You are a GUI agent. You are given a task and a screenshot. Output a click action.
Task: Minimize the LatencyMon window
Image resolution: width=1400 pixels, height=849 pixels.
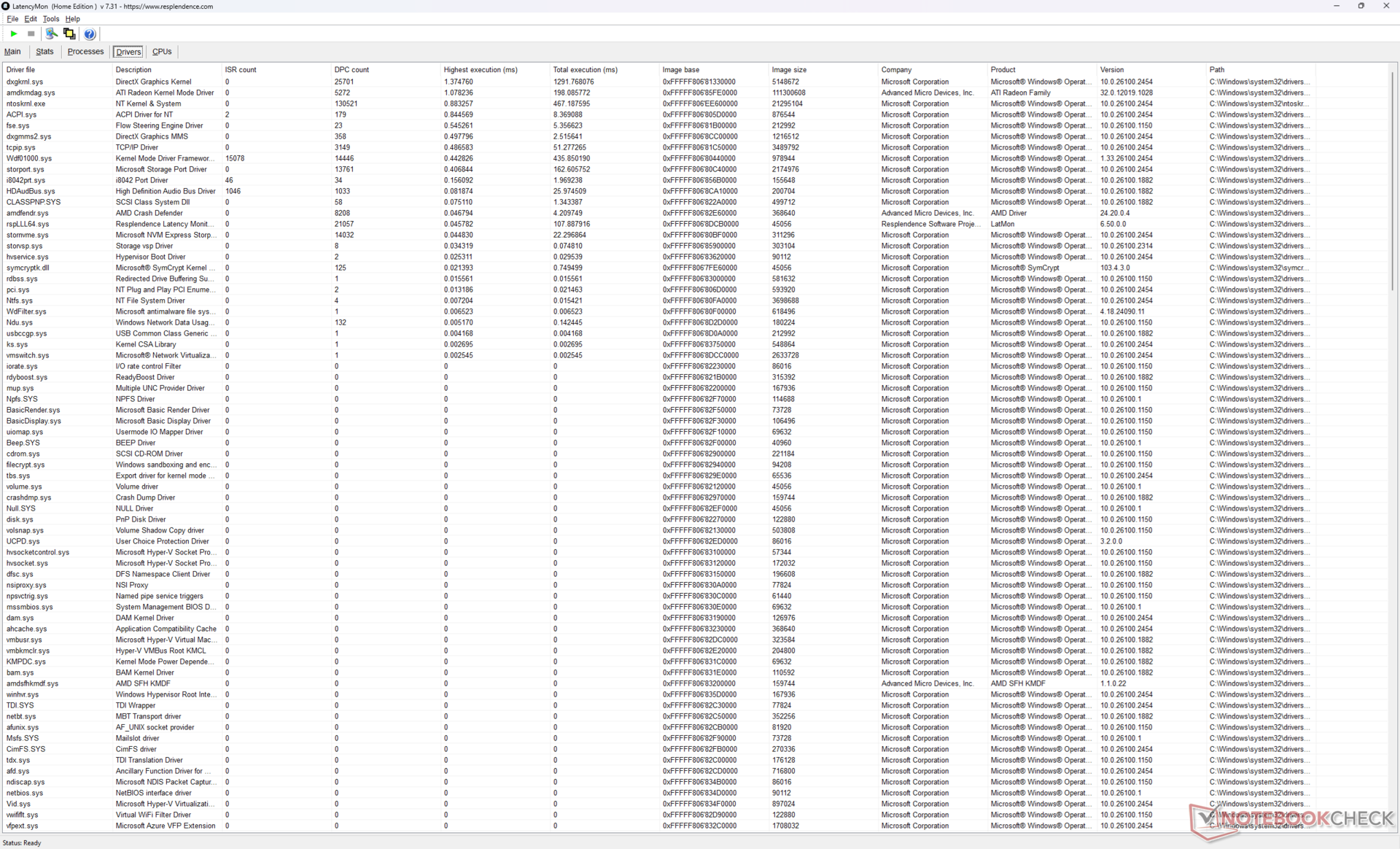click(x=1336, y=6)
